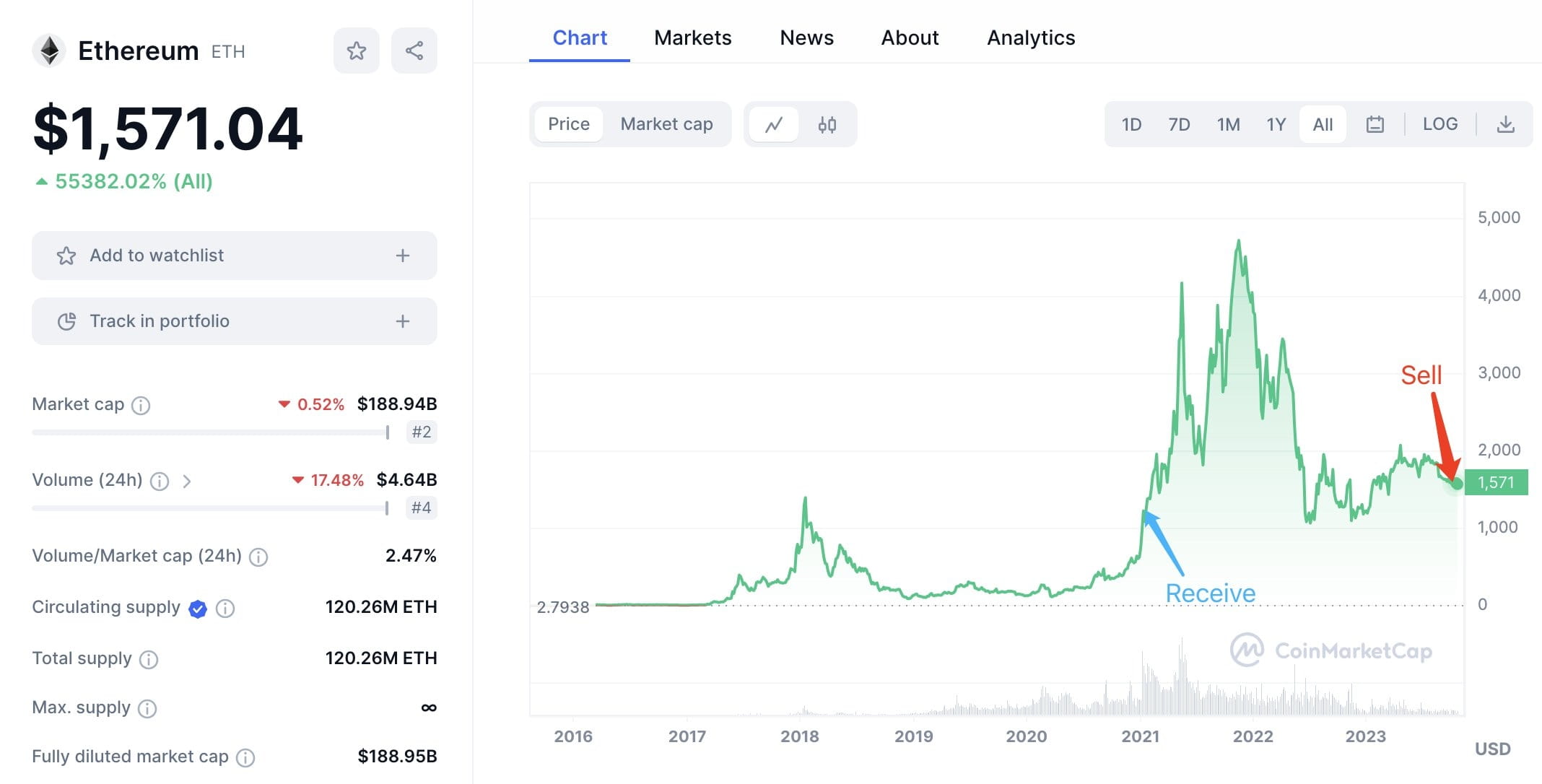This screenshot has width=1542, height=784.
Task: Open the date range calendar picker
Action: (x=1375, y=123)
